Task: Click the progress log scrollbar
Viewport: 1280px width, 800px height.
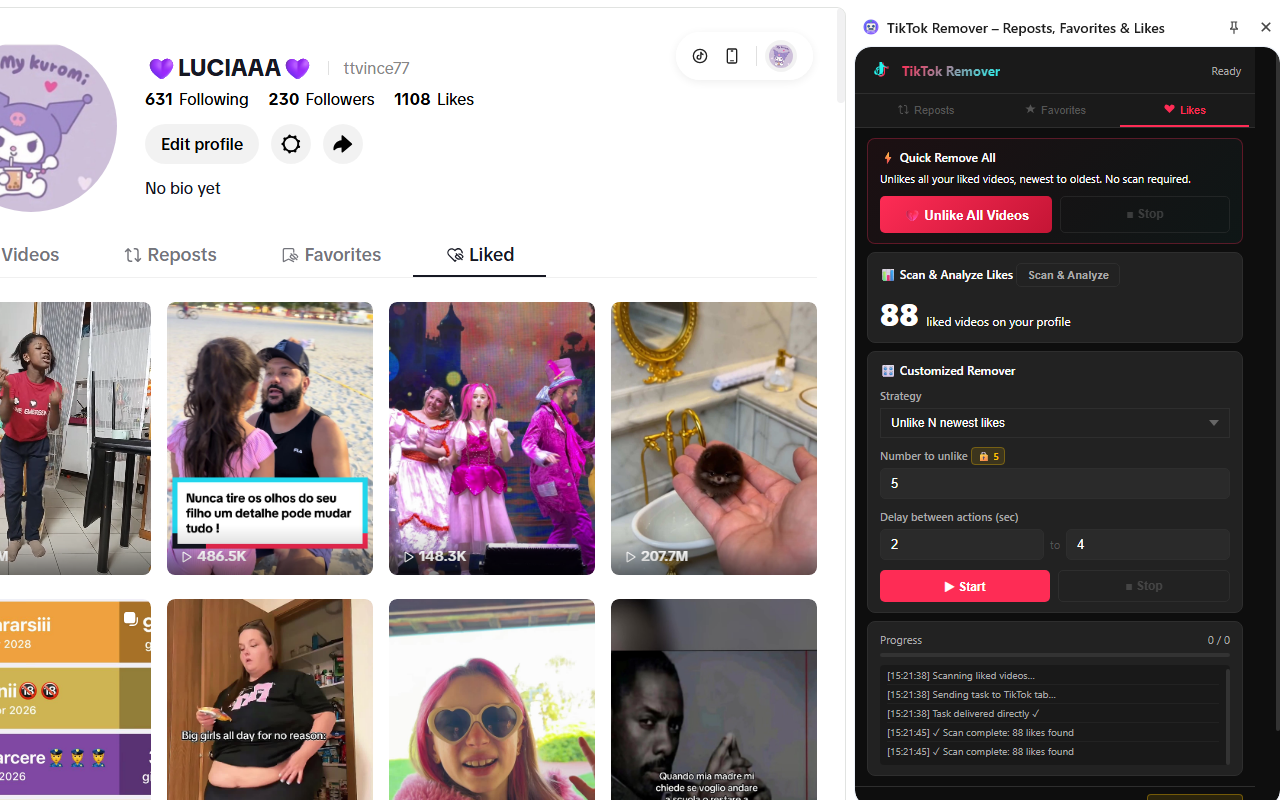Action: point(1227,716)
